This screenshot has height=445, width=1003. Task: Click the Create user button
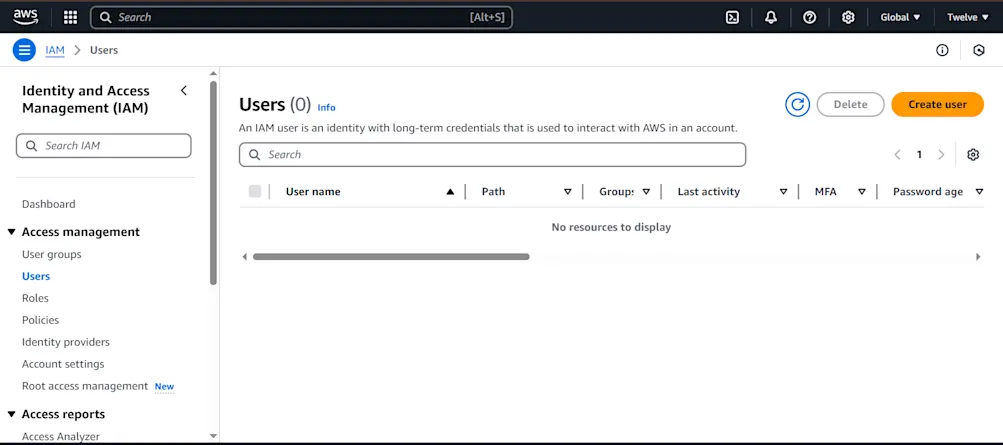(x=937, y=104)
